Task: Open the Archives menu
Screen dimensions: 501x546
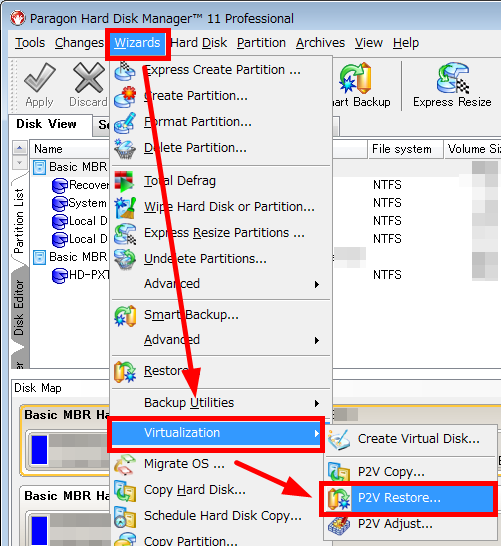Action: [x=320, y=43]
